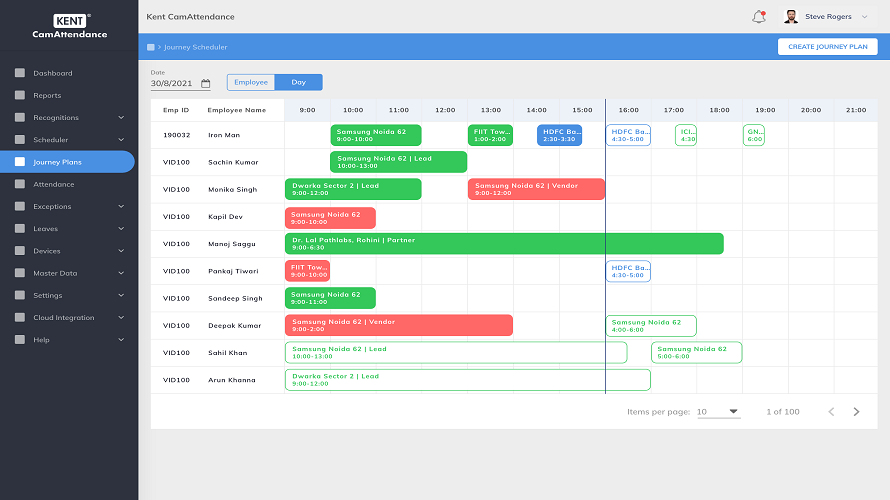Open Manoj Saggu's Dr. Lal Pathlabs plan

504,243
